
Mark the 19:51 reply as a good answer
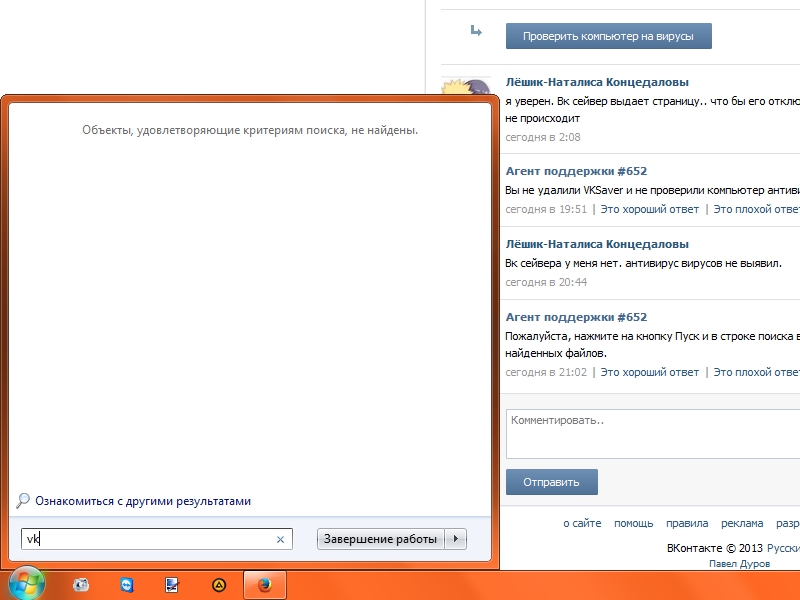click(649, 209)
